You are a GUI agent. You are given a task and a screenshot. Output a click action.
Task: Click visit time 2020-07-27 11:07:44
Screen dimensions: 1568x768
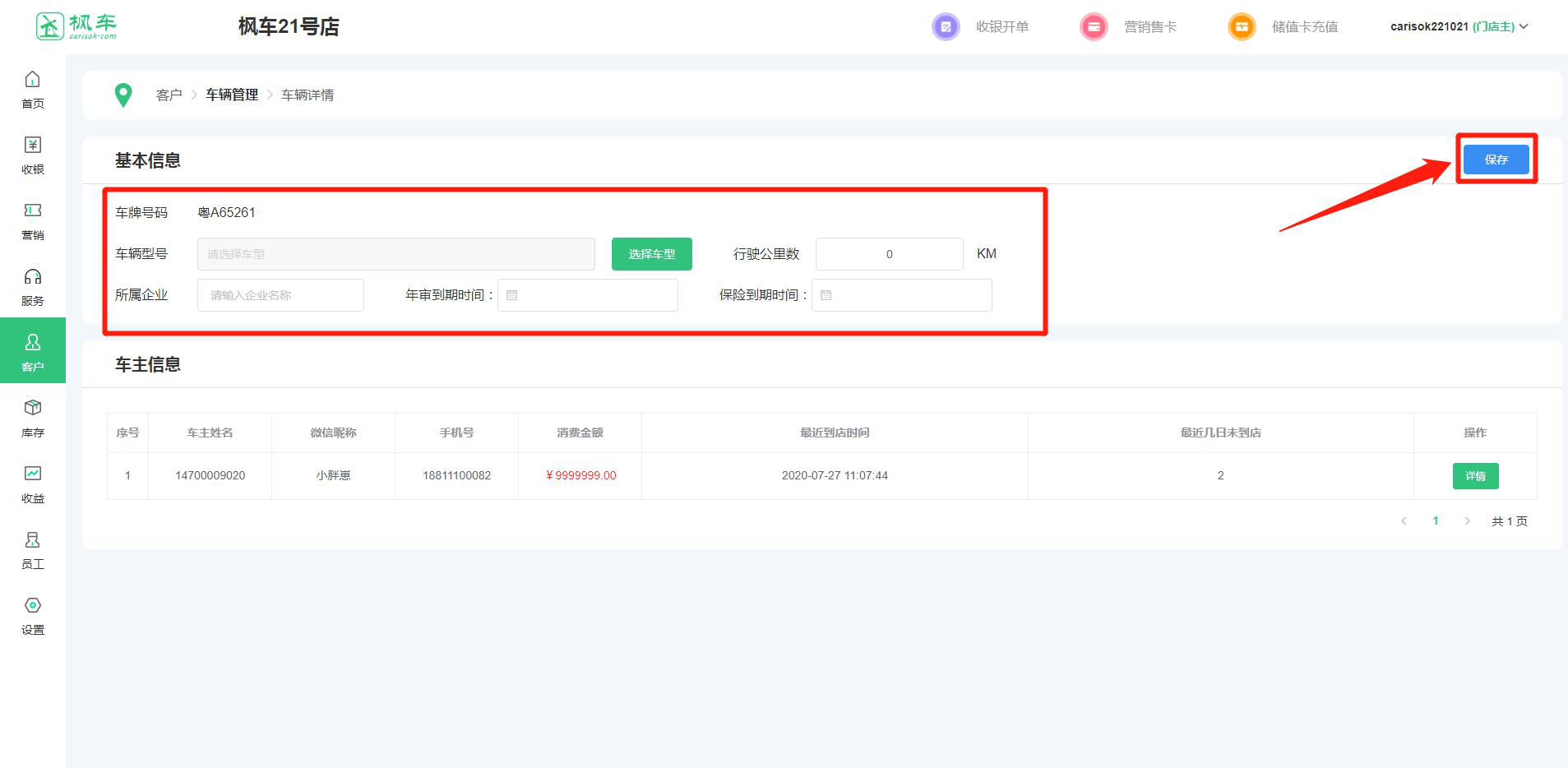pos(835,475)
